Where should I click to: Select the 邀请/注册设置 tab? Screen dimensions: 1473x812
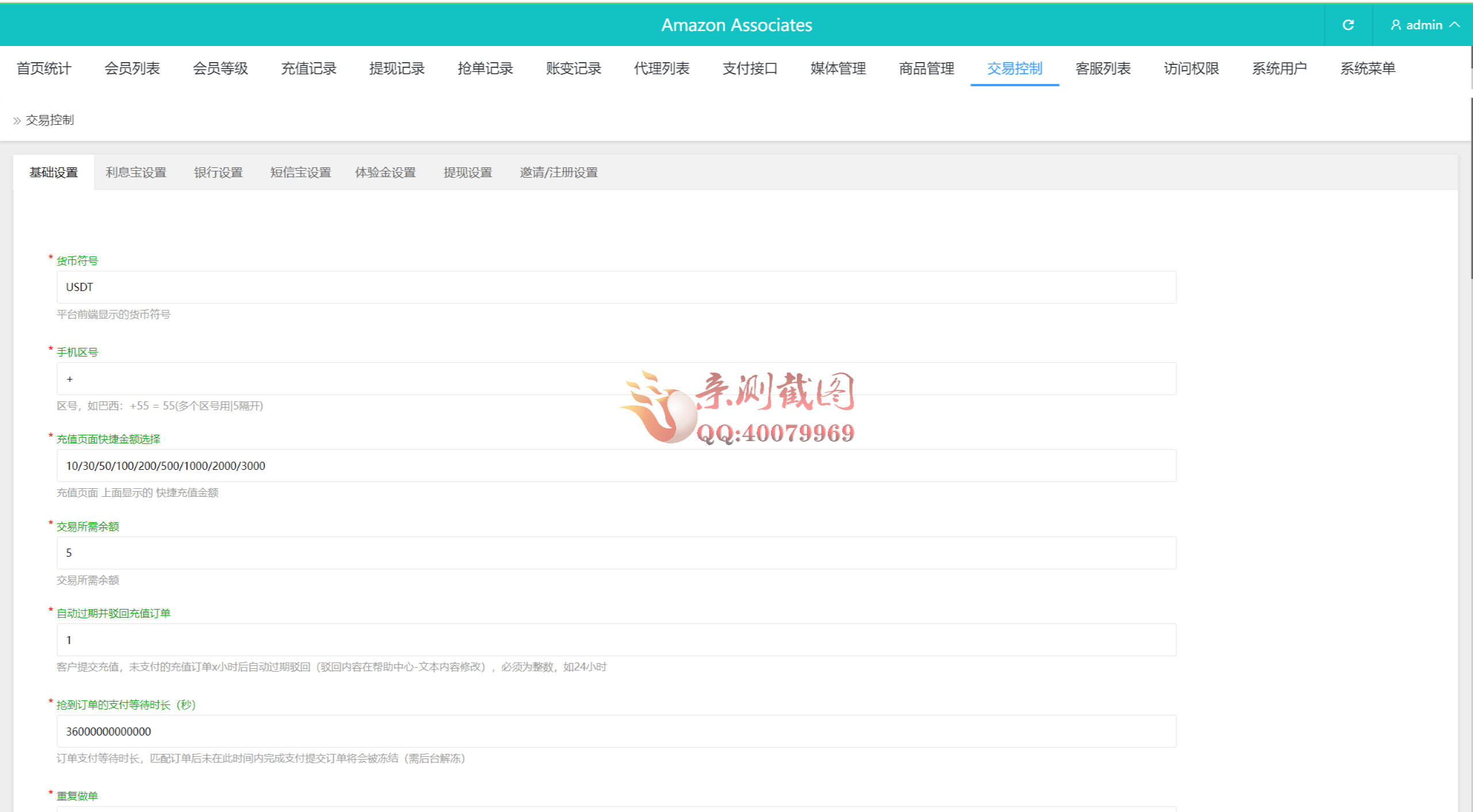[558, 172]
